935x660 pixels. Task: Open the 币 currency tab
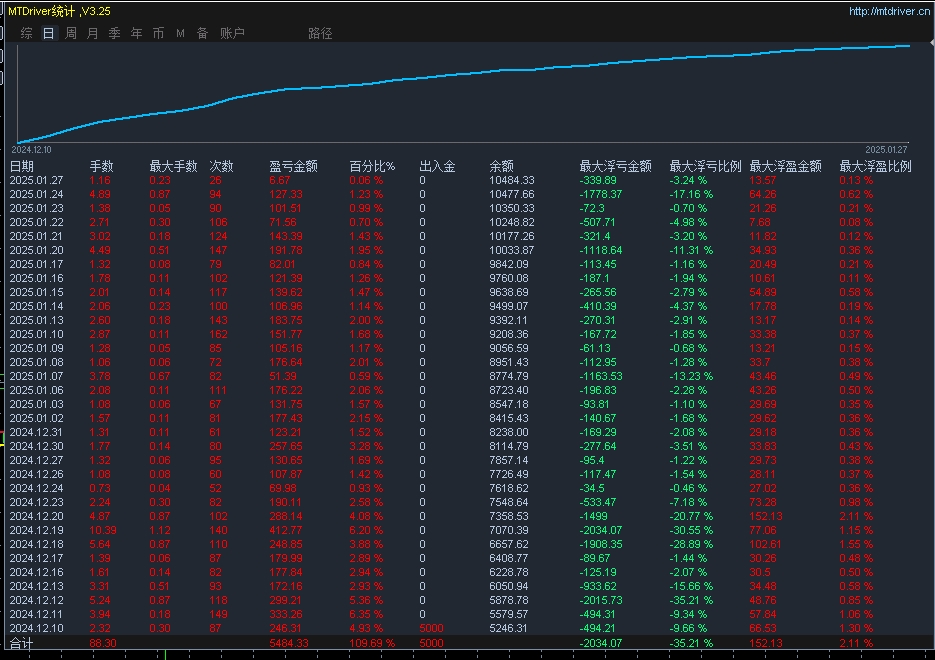[x=158, y=33]
